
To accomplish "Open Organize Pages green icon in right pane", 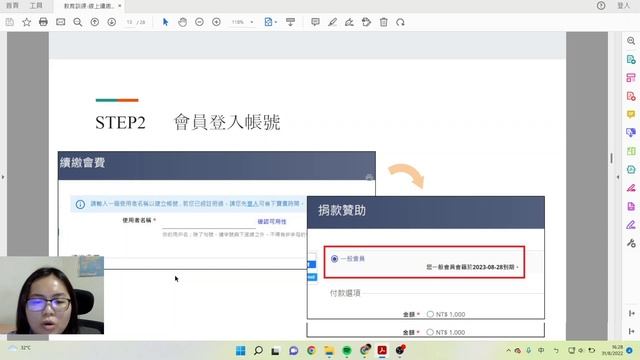I will click(631, 151).
